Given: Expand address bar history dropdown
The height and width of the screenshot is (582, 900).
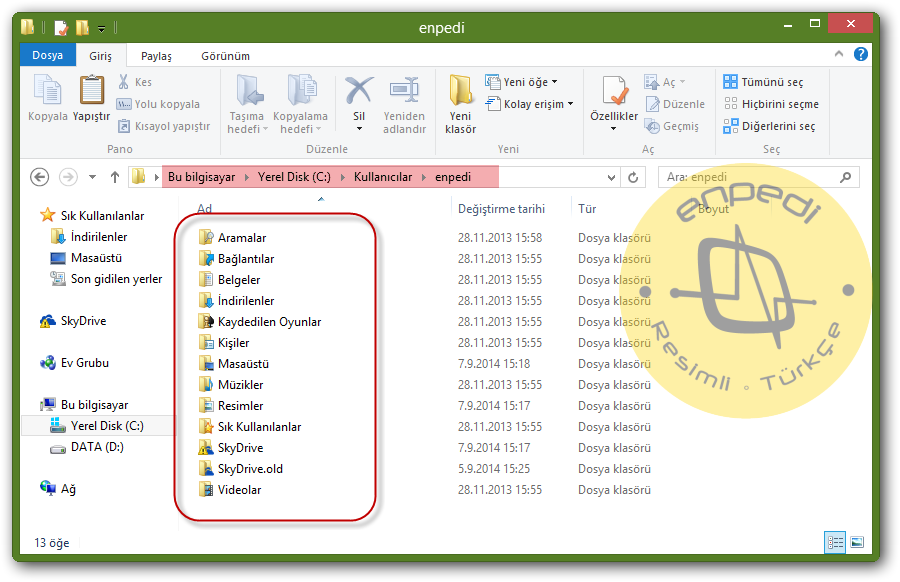Looking at the screenshot, I should point(611,177).
